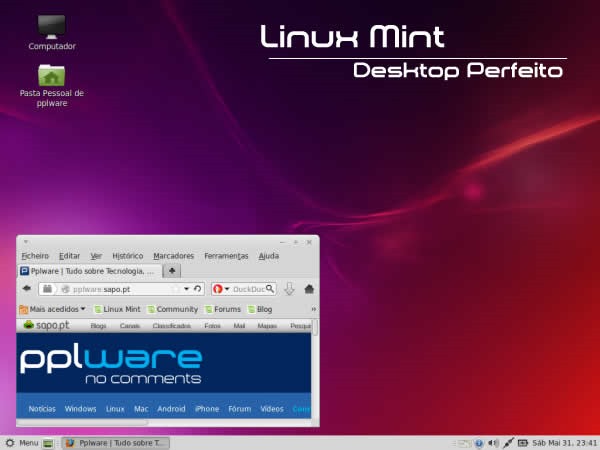The width and height of the screenshot is (600, 450).
Task: Click the browser horizontal scrollbar
Action: (82, 422)
